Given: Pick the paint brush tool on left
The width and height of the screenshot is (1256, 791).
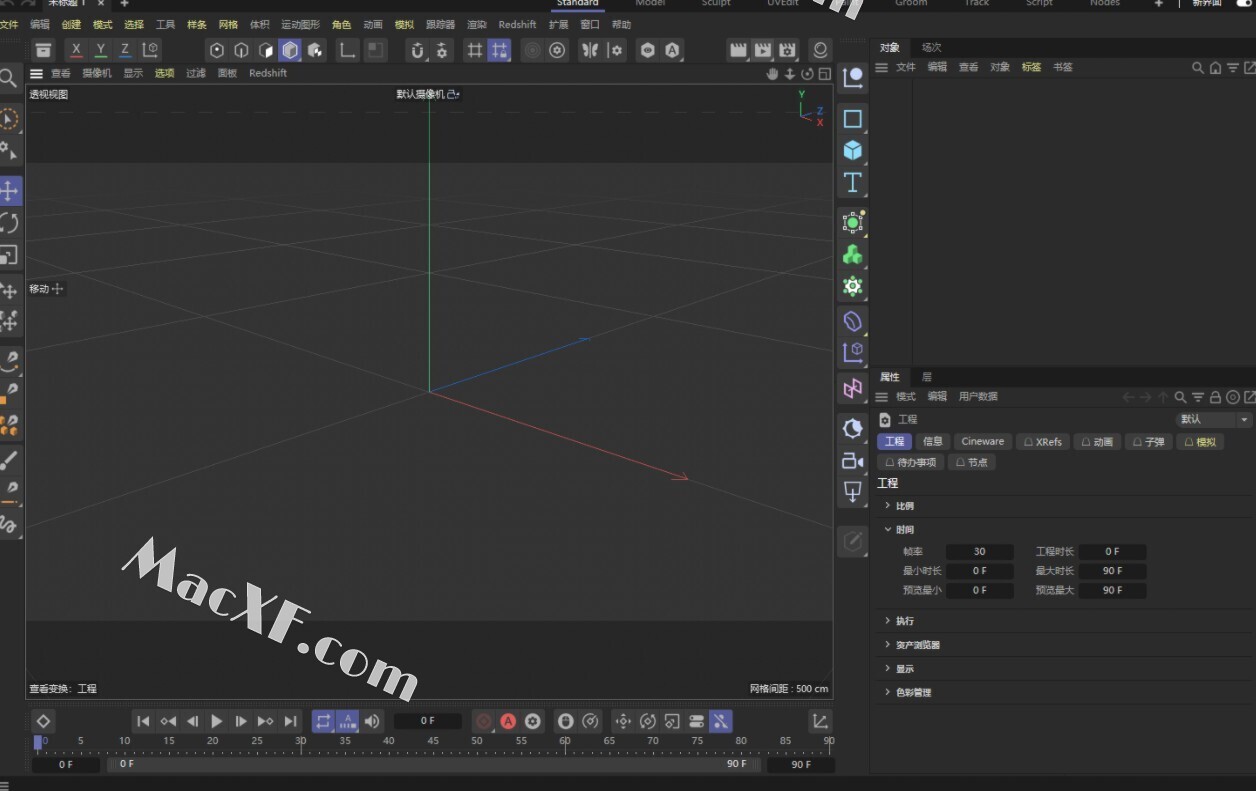Looking at the screenshot, I should [9, 461].
